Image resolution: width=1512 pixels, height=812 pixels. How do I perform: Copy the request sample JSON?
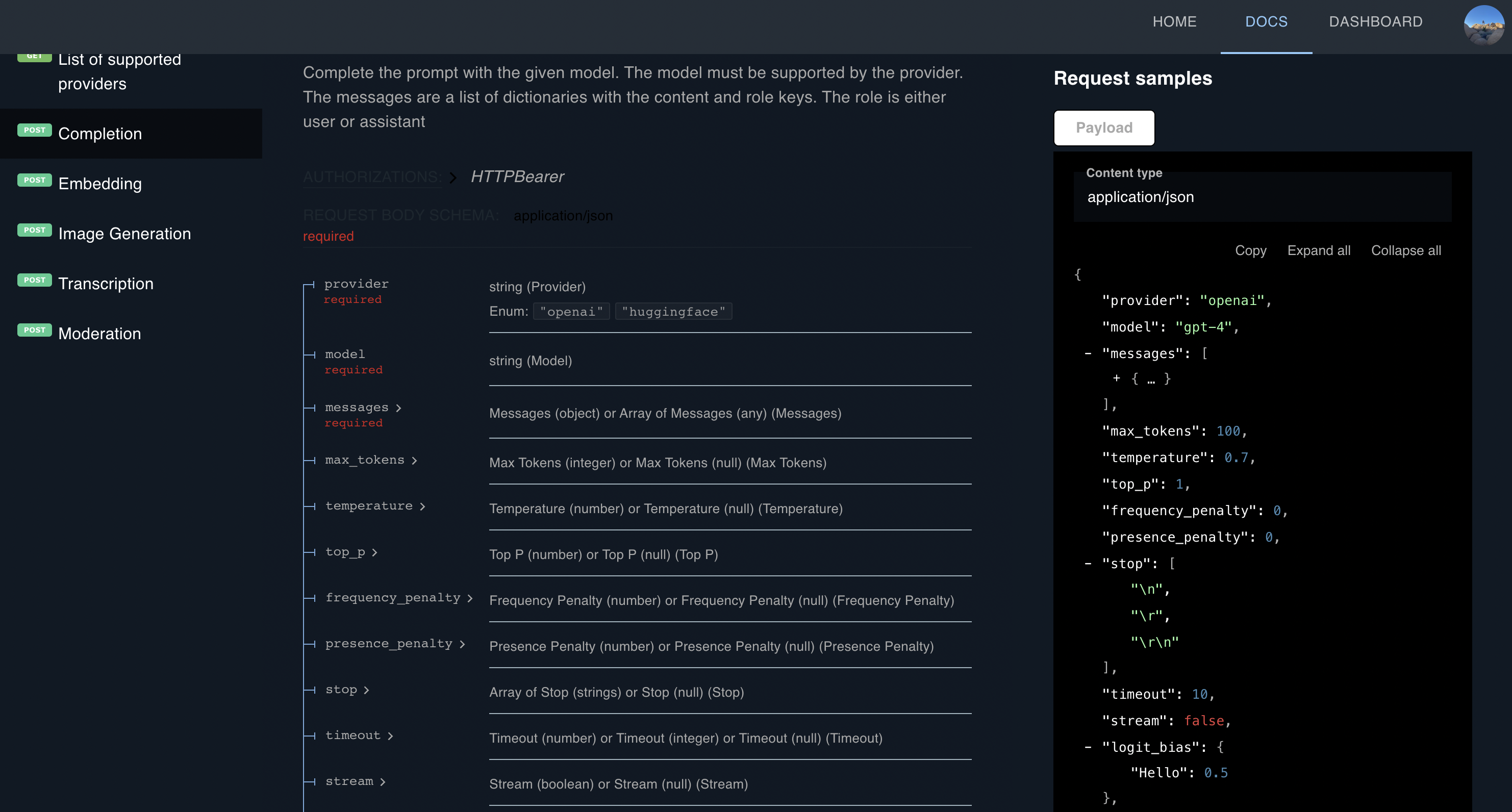pos(1250,250)
